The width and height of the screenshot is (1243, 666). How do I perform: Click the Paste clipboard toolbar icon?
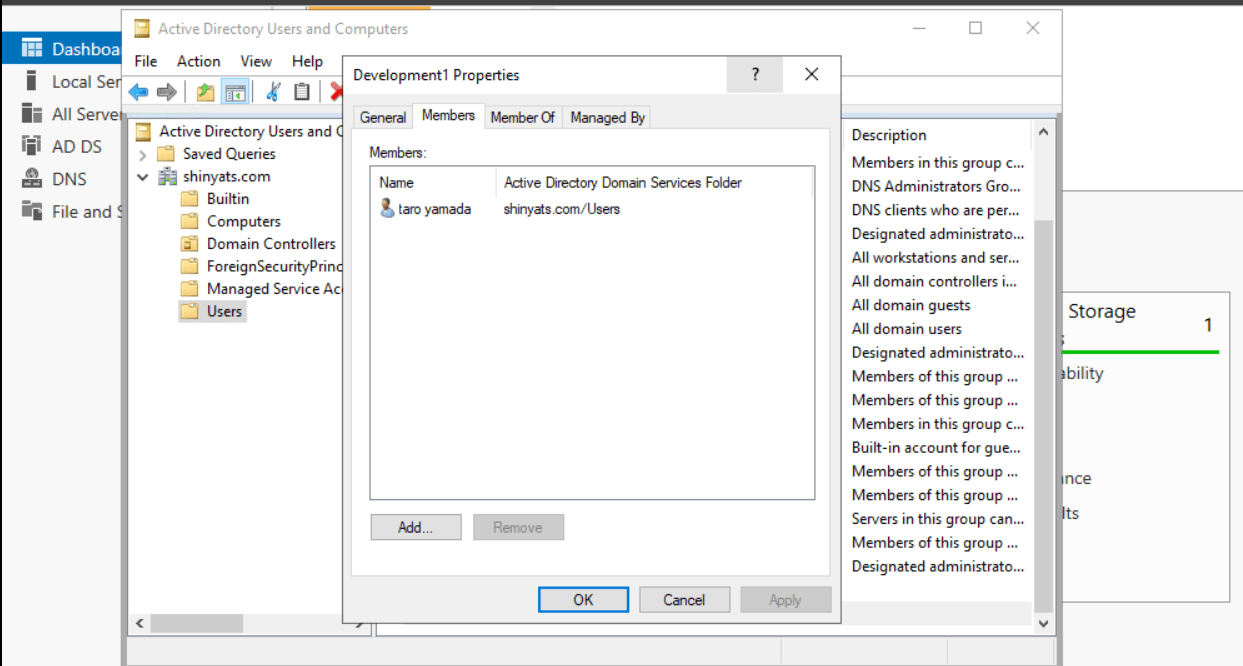(302, 92)
